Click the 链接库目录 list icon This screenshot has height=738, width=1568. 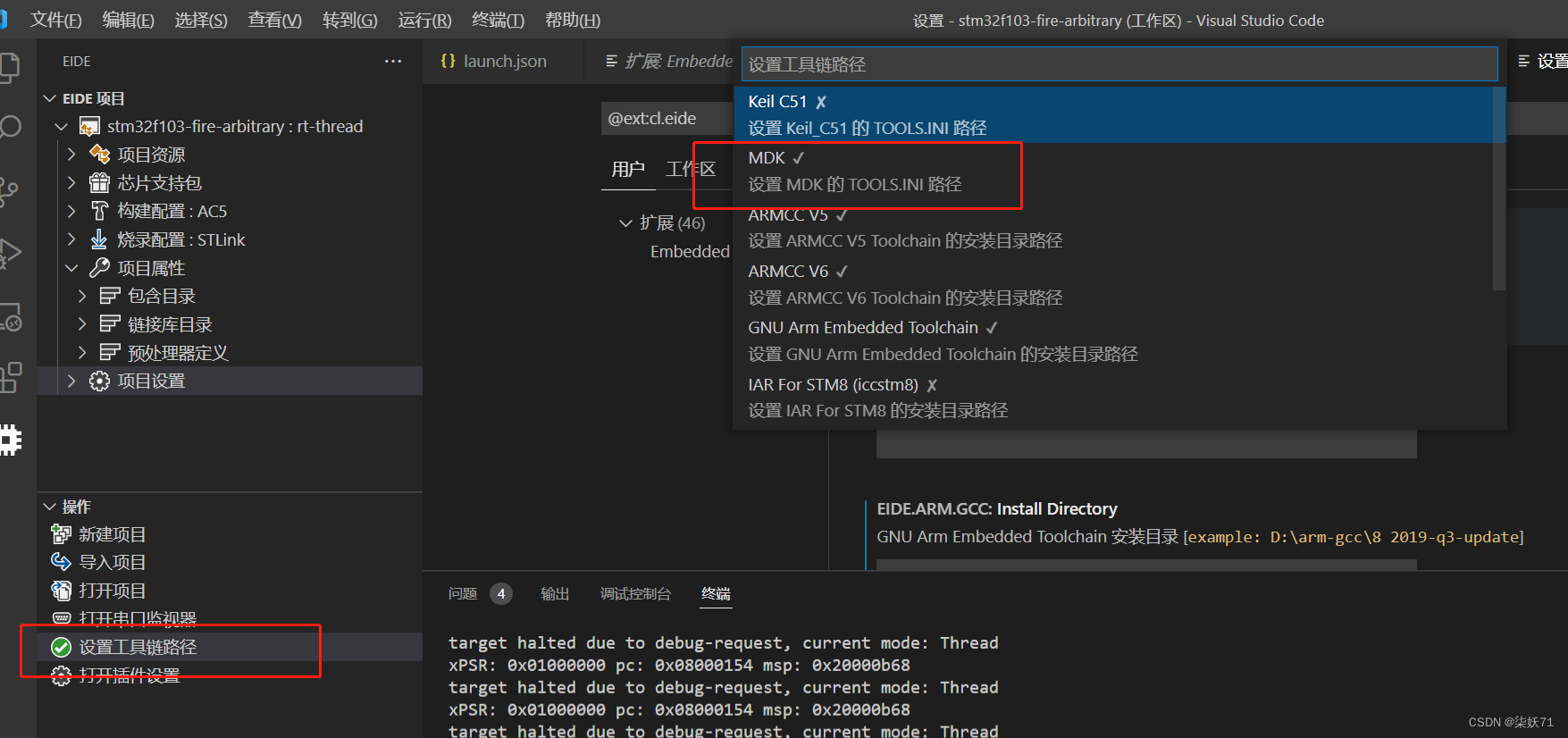110,324
